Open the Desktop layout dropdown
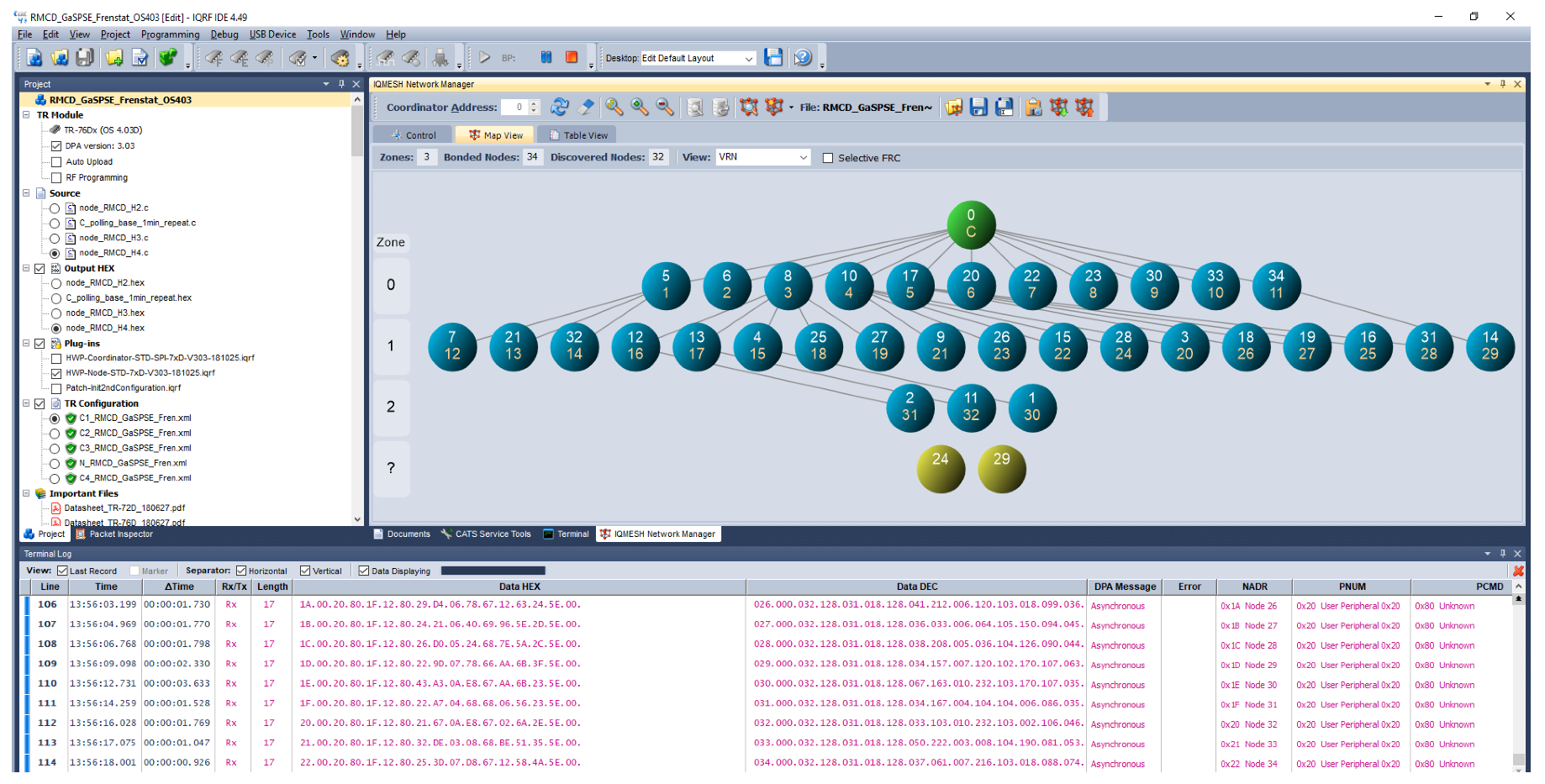Viewport: 1545px width, 784px height. pyautogui.click(x=748, y=59)
